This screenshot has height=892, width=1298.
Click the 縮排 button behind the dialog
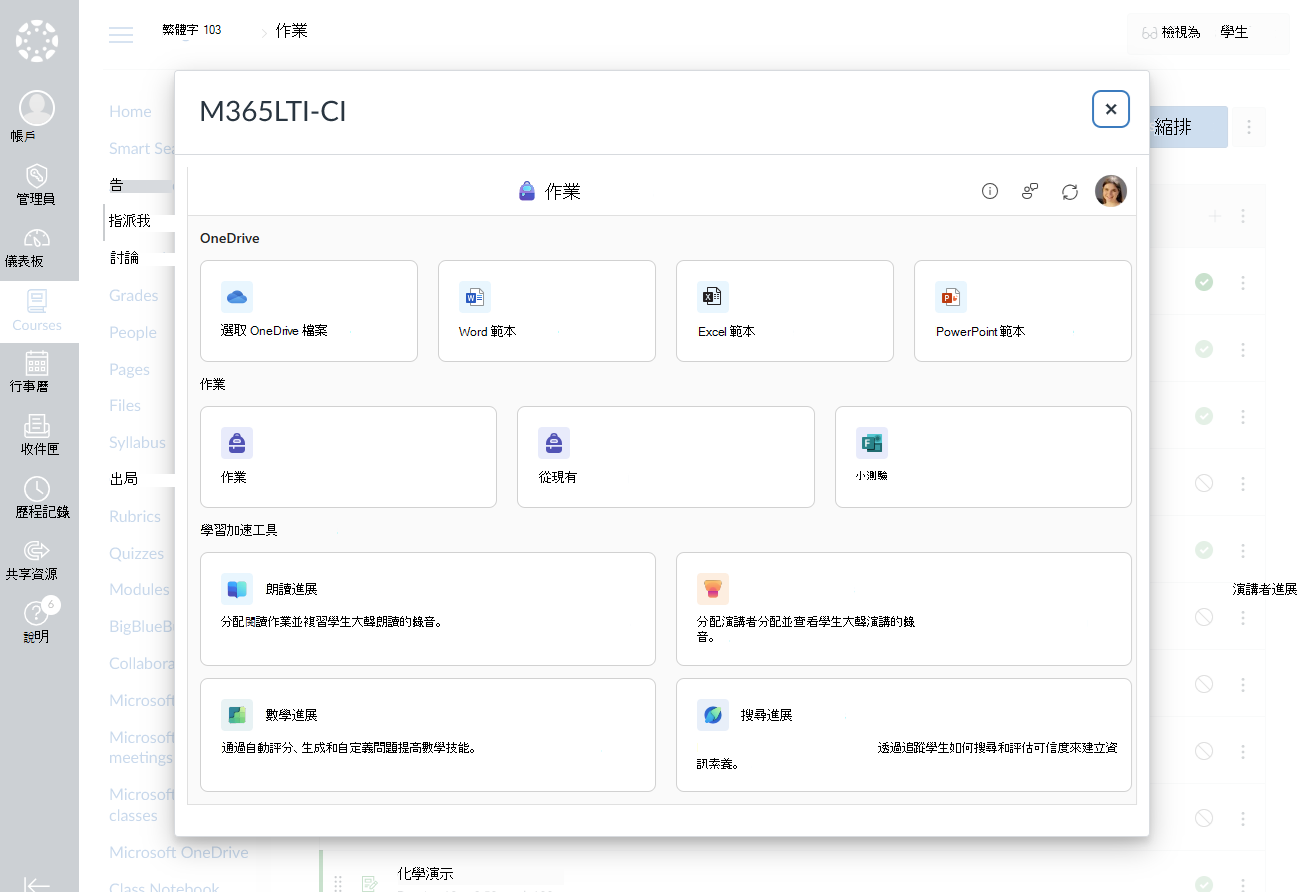[x=1189, y=128]
